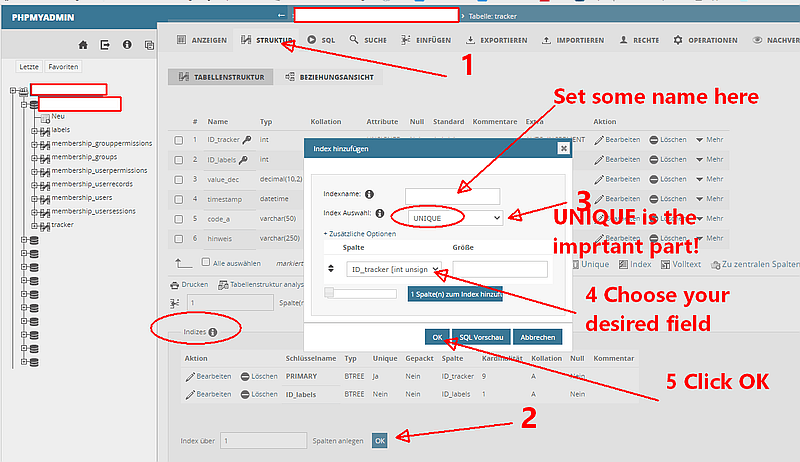Click the Bearbeiten pencil for timestamp column
800x462 pixels.
click(x=599, y=199)
